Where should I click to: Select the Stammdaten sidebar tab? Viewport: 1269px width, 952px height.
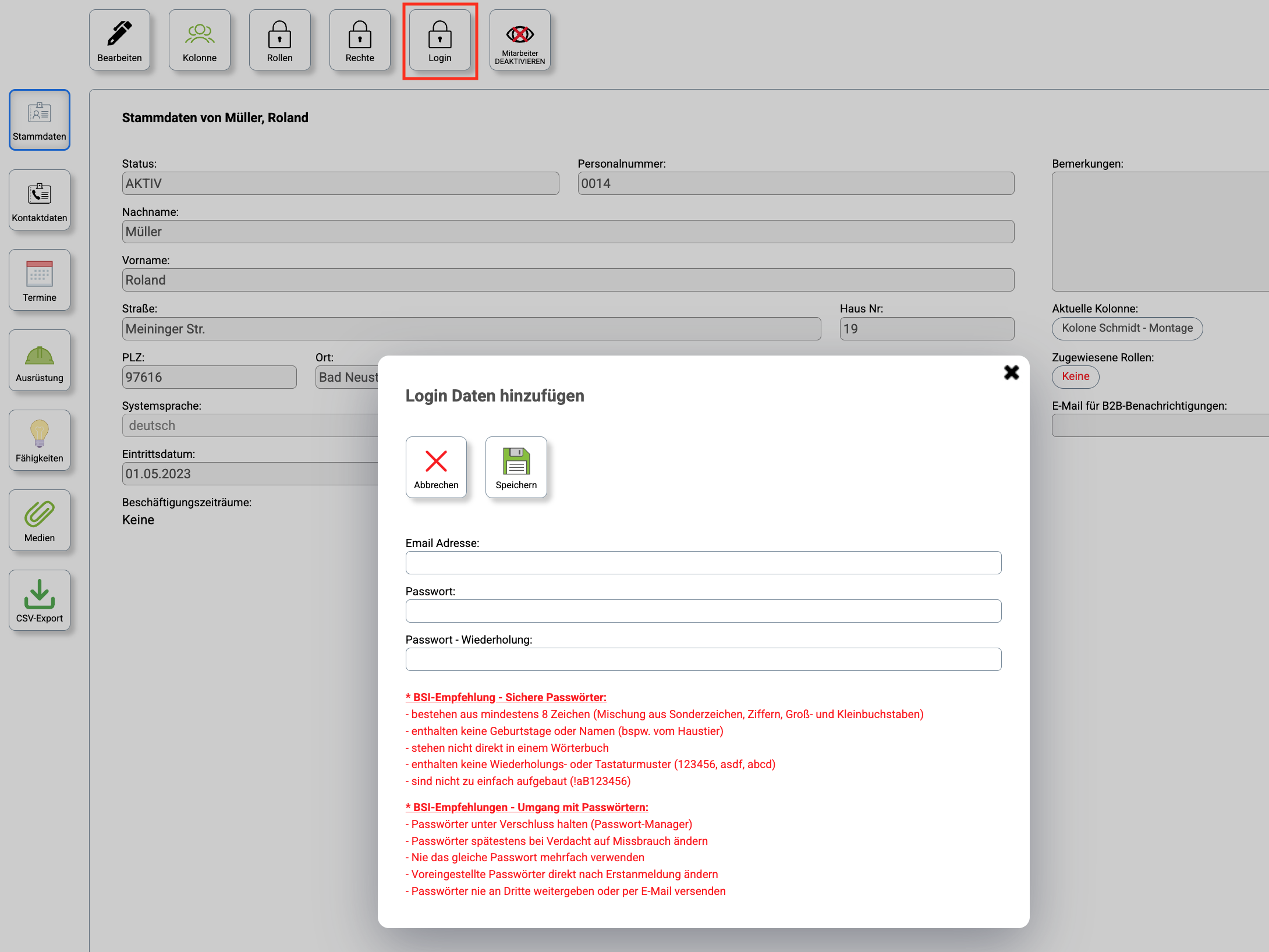tap(40, 120)
